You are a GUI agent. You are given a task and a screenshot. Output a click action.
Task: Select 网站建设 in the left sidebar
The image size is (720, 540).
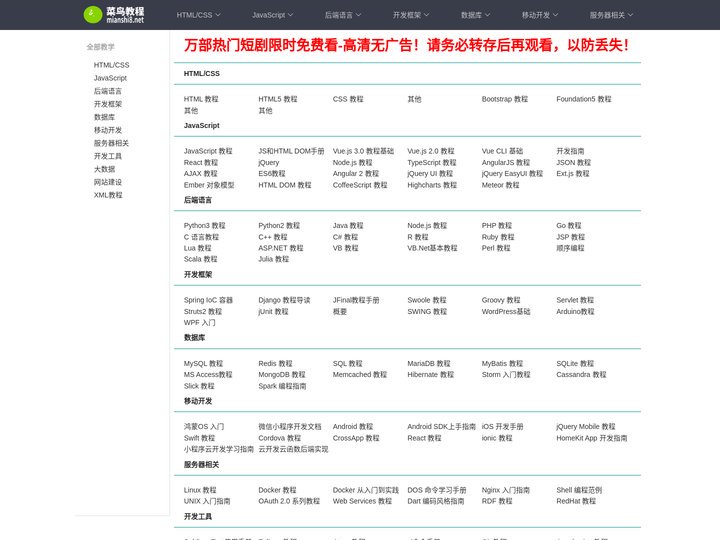tap(108, 182)
